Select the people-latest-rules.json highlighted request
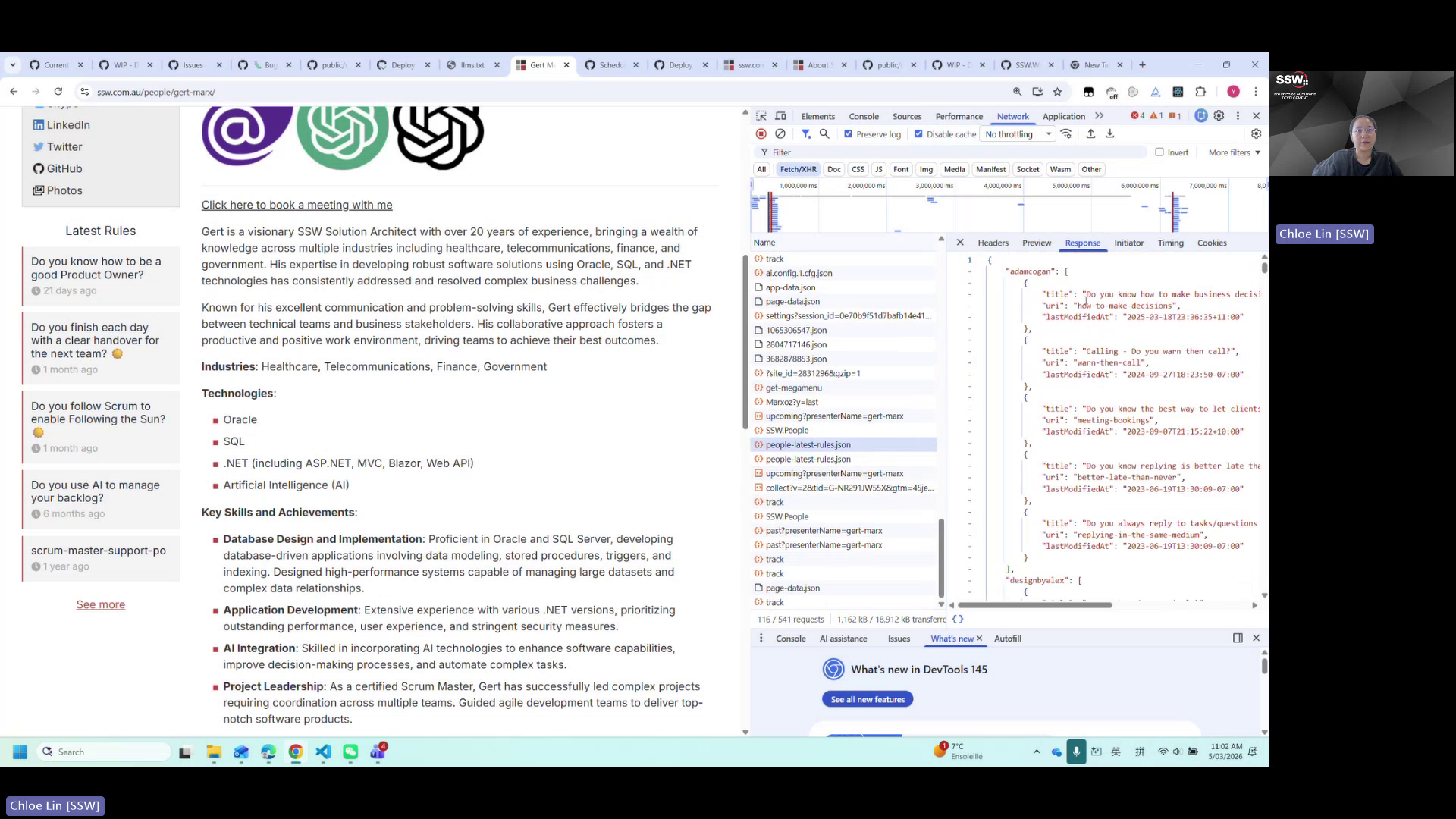This screenshot has width=1456, height=819. 843,445
